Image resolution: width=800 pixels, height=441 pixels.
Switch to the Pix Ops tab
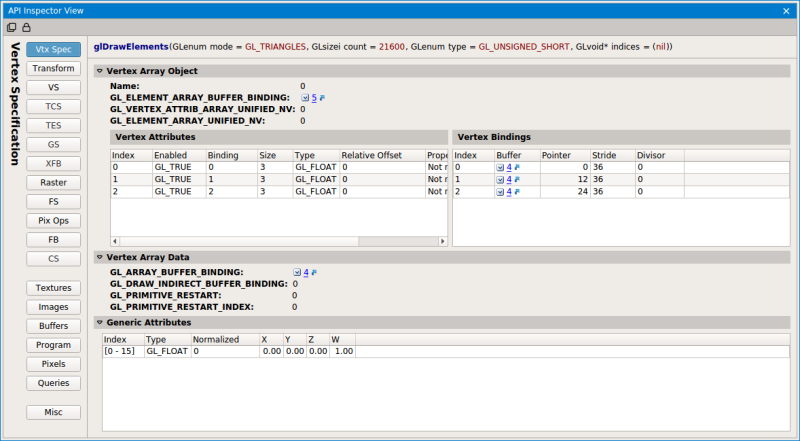pos(54,220)
